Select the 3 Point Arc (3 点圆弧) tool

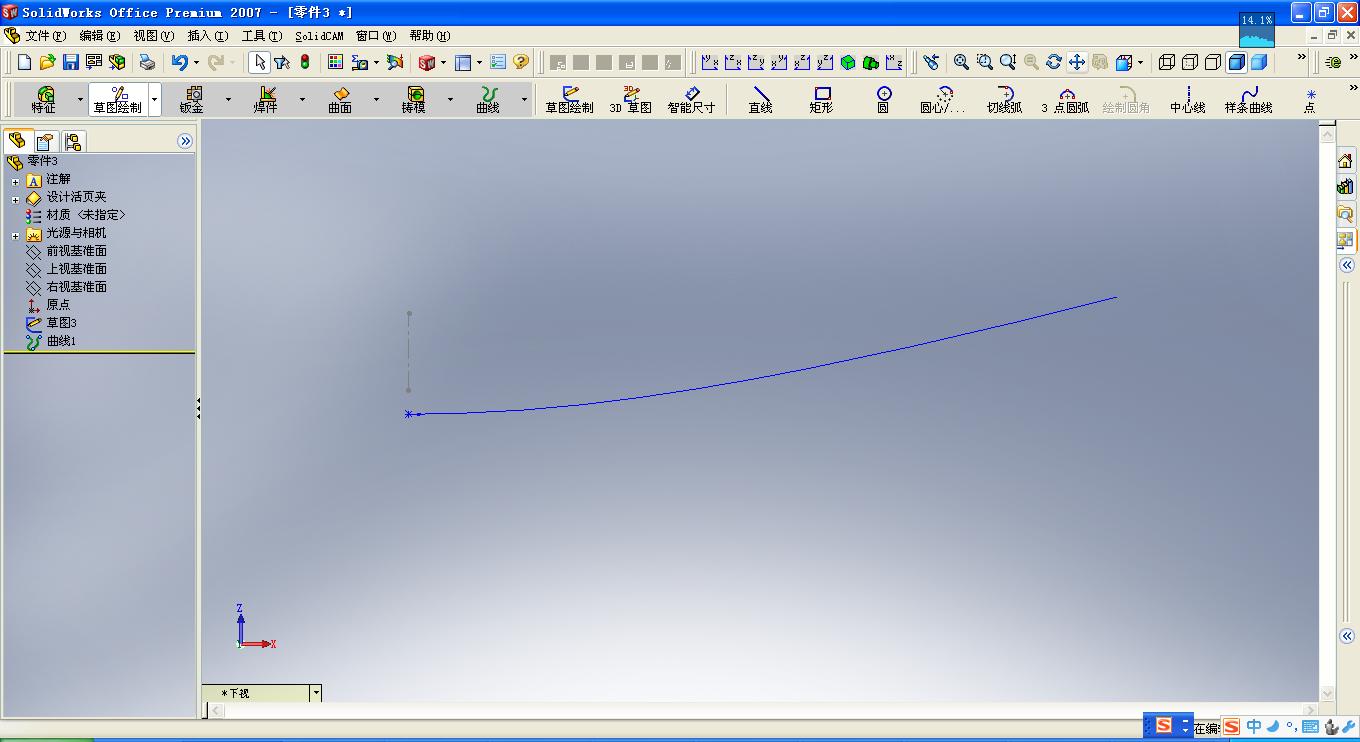[1065, 100]
